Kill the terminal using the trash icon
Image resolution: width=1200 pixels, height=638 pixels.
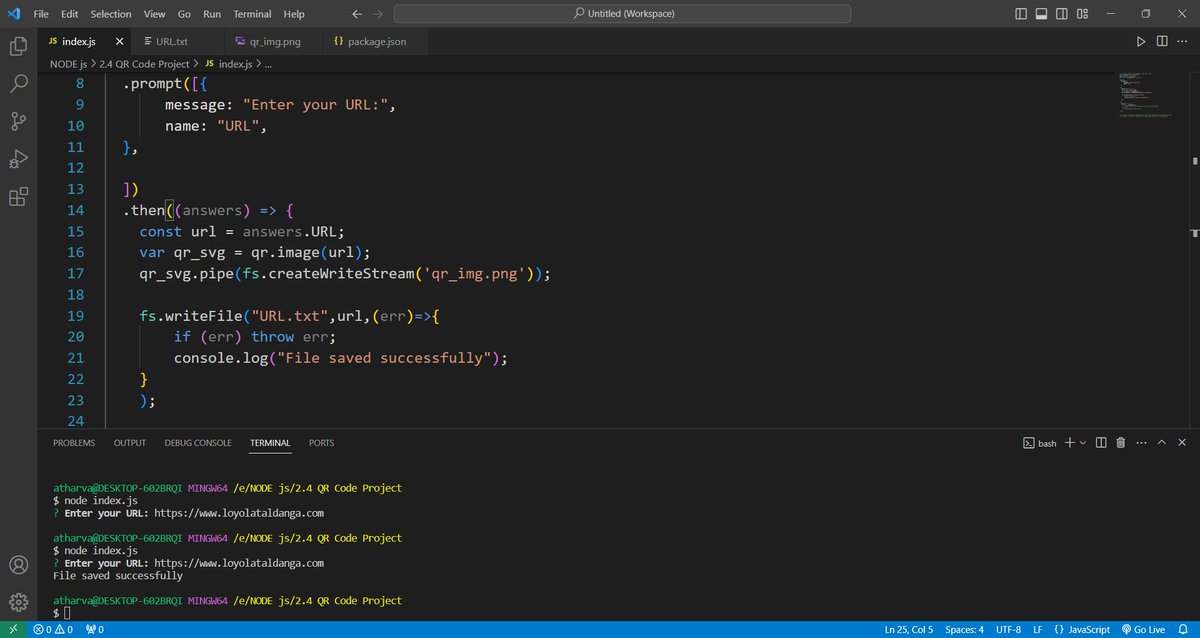click(1120, 442)
